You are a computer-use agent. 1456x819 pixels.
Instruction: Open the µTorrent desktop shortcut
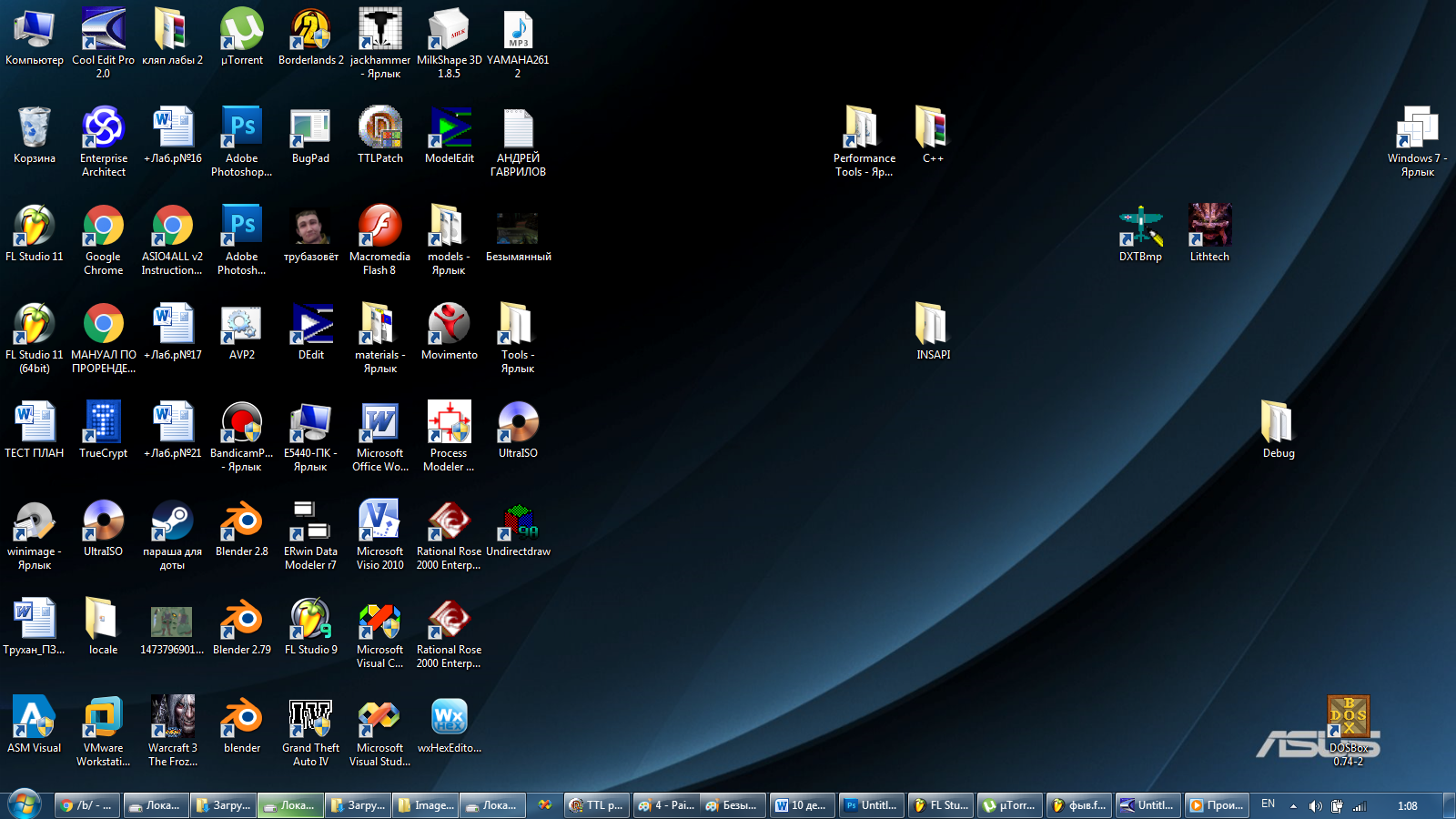[x=242, y=38]
